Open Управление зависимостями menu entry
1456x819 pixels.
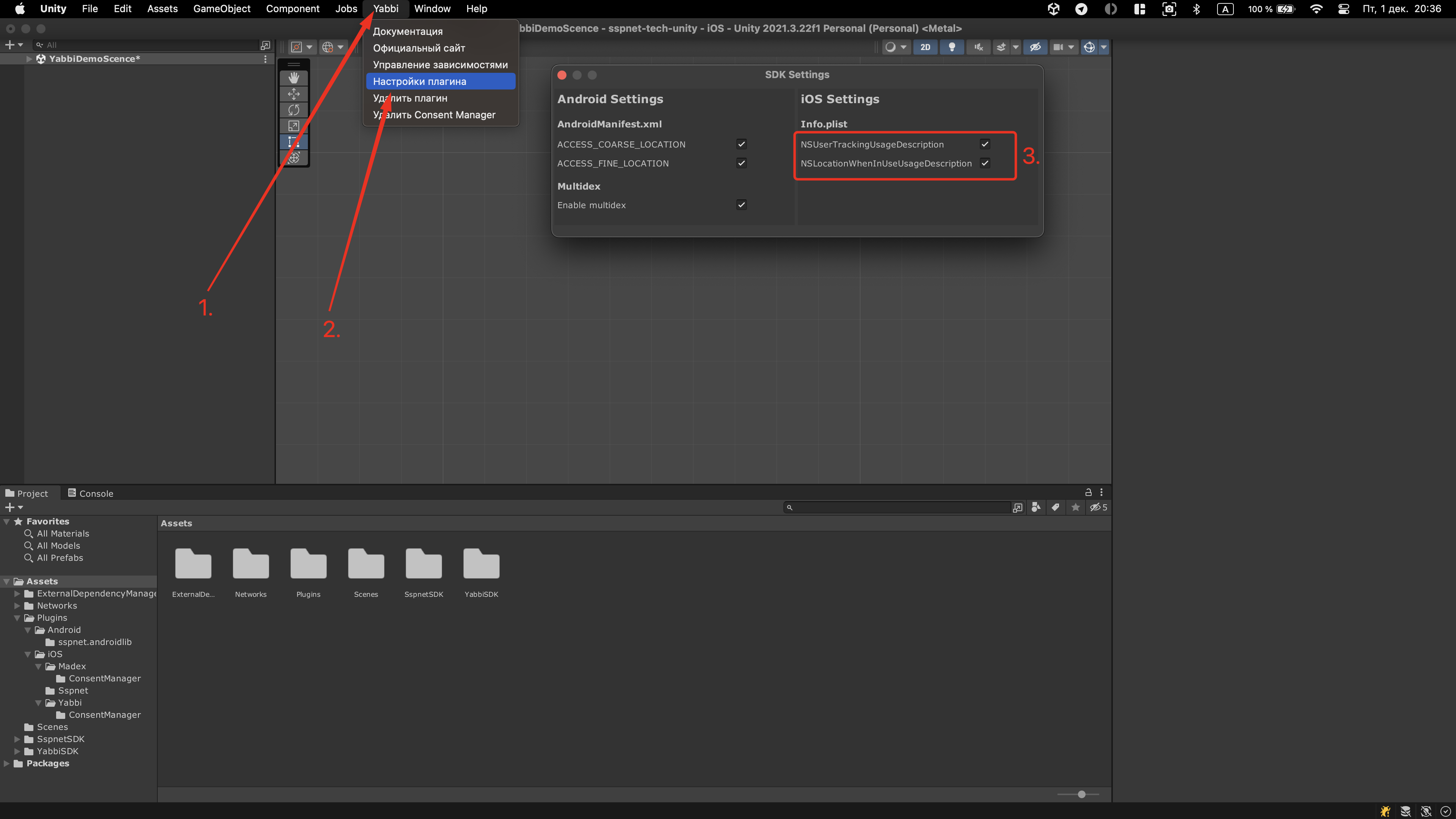click(440, 64)
